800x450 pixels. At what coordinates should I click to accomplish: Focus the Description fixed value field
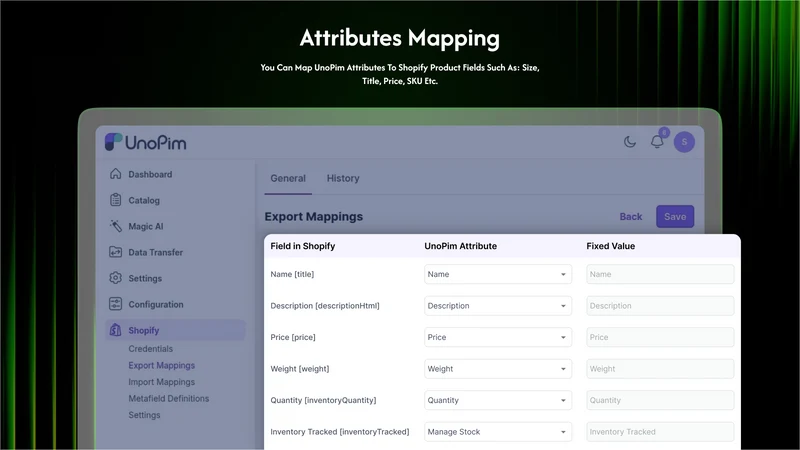tap(660, 306)
